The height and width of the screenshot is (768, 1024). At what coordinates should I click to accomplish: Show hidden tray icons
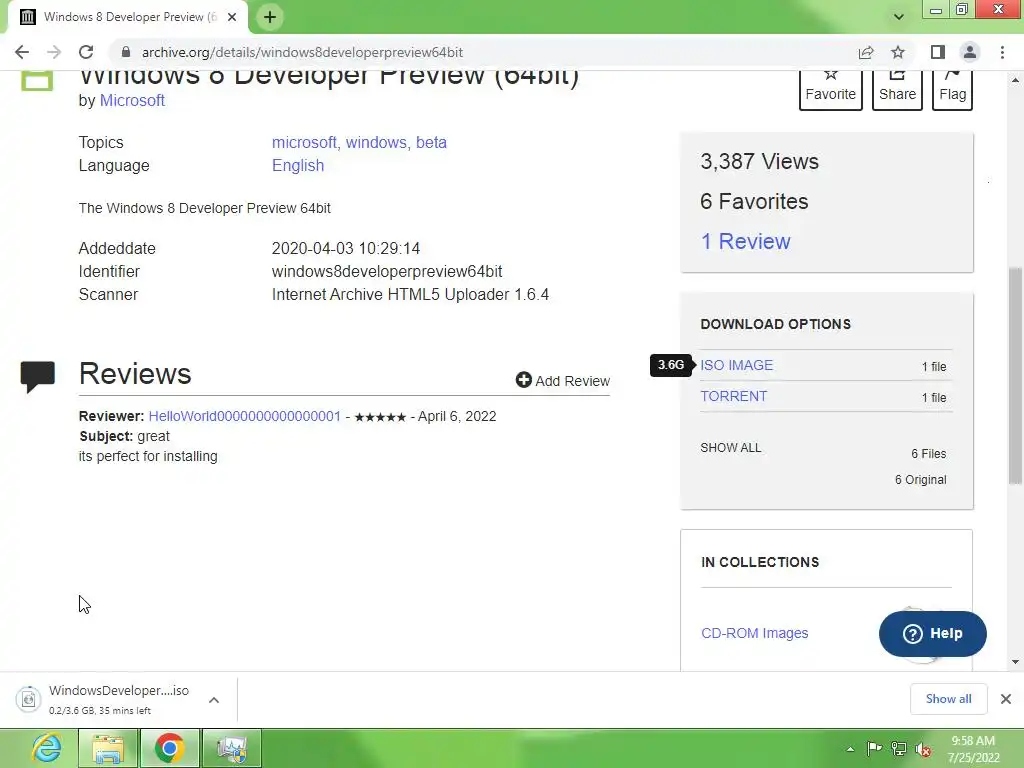pyautogui.click(x=850, y=749)
